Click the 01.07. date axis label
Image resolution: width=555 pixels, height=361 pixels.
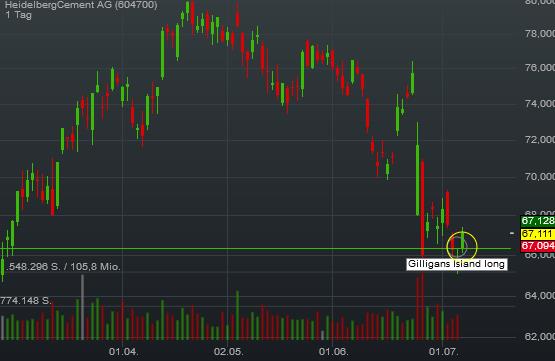click(443, 352)
